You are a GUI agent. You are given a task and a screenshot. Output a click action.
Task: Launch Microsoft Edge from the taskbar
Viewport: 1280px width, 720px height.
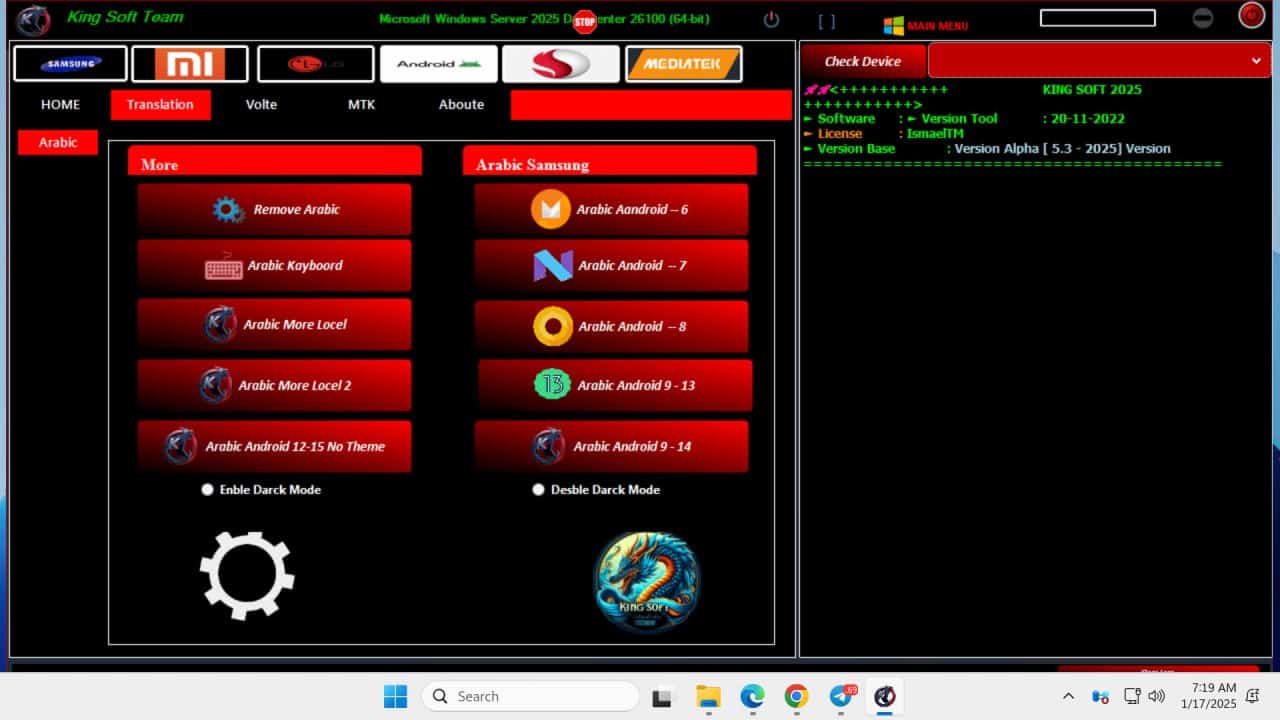point(752,696)
